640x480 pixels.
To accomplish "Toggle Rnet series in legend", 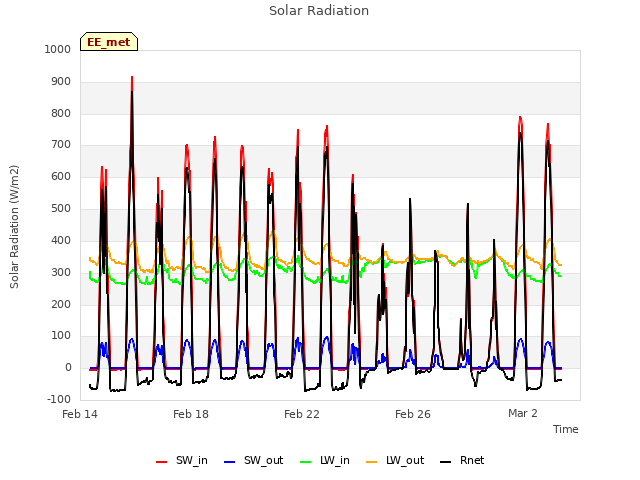I will (x=462, y=461).
